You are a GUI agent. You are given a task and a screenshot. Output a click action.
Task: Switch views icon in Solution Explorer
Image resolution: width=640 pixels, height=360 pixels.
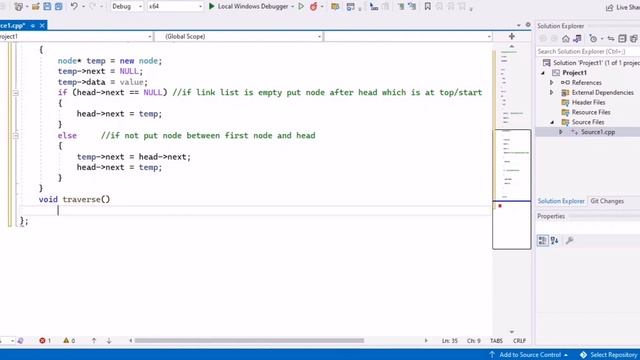[x=577, y=39]
